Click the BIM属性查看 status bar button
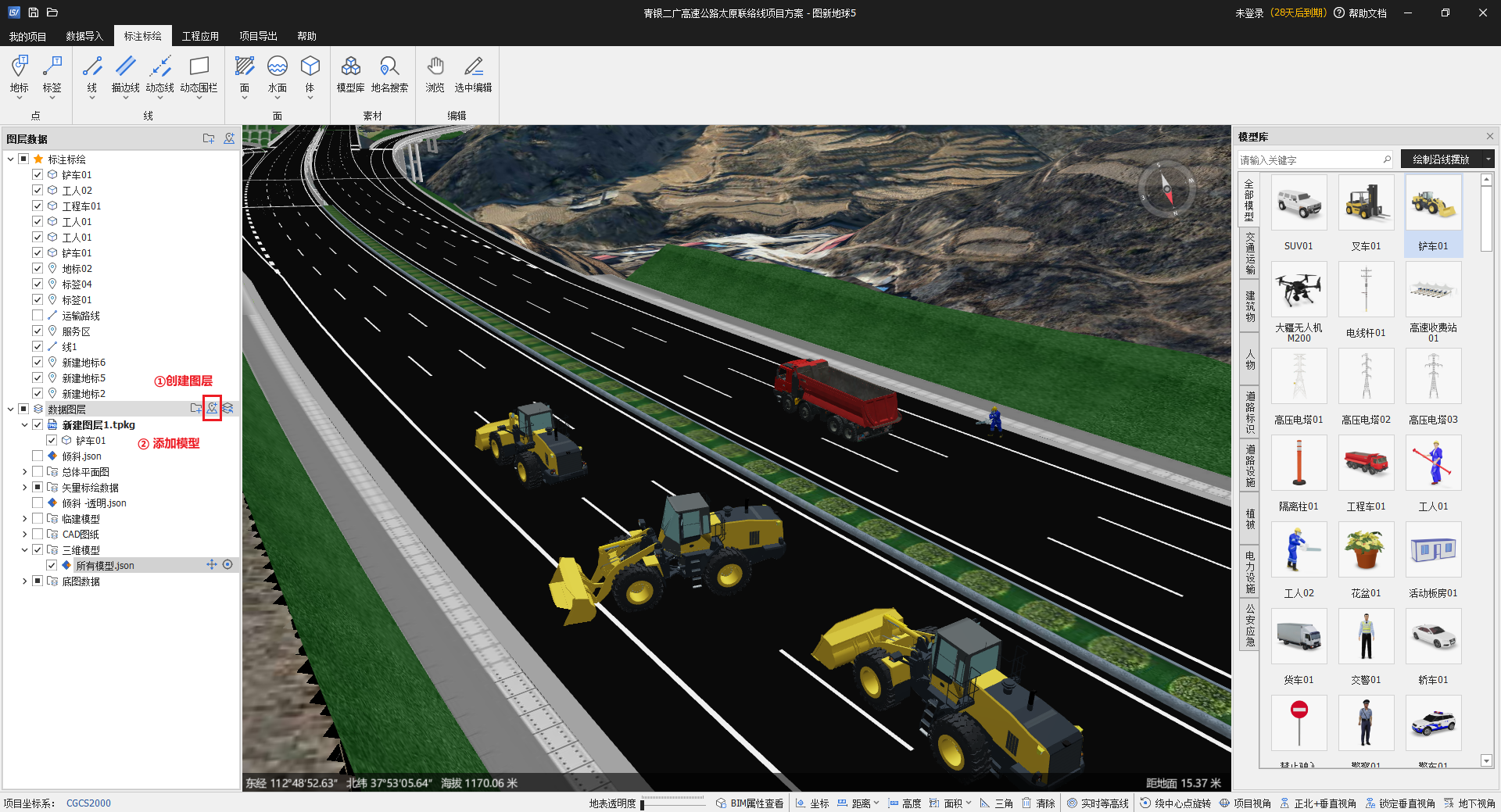1501x812 pixels. [x=750, y=803]
